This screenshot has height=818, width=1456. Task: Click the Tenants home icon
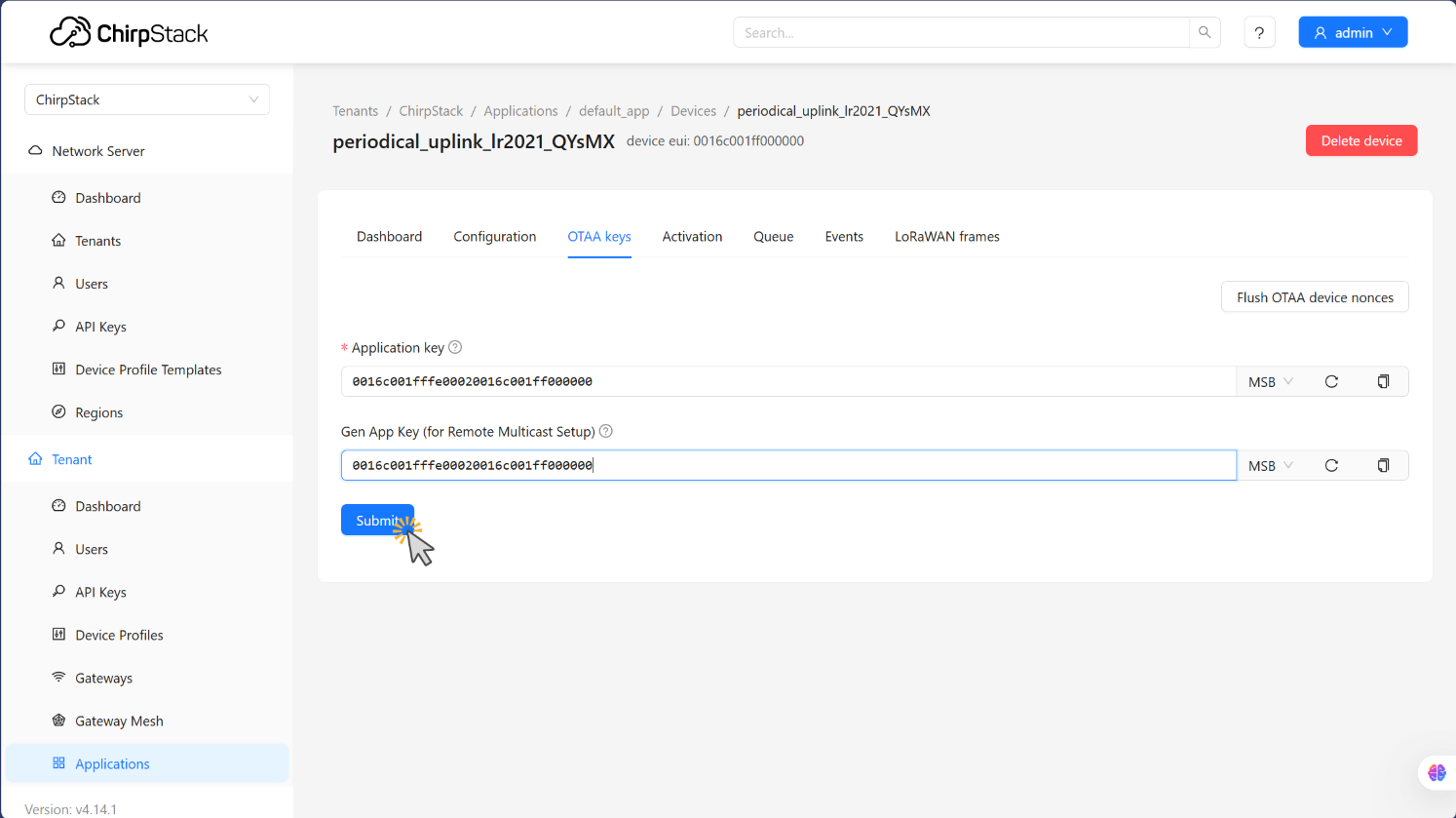point(58,240)
